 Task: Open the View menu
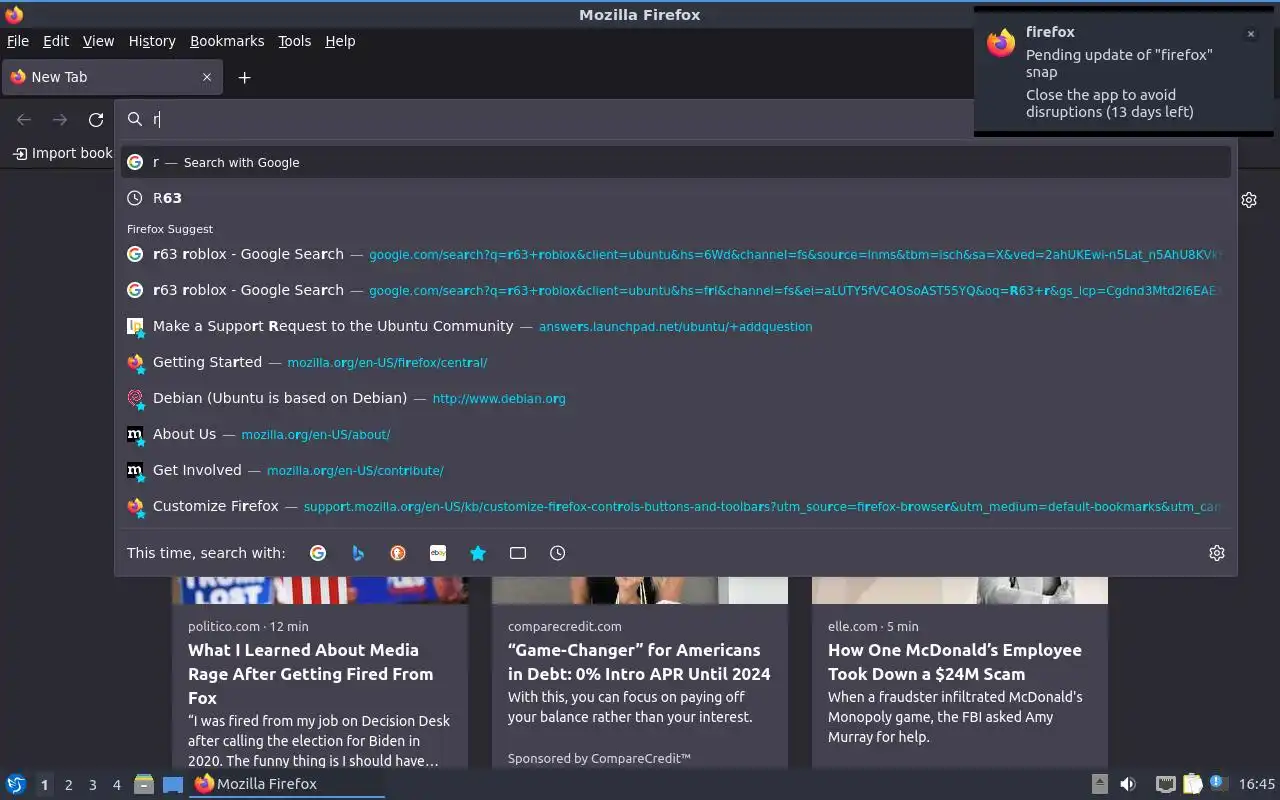click(x=98, y=41)
